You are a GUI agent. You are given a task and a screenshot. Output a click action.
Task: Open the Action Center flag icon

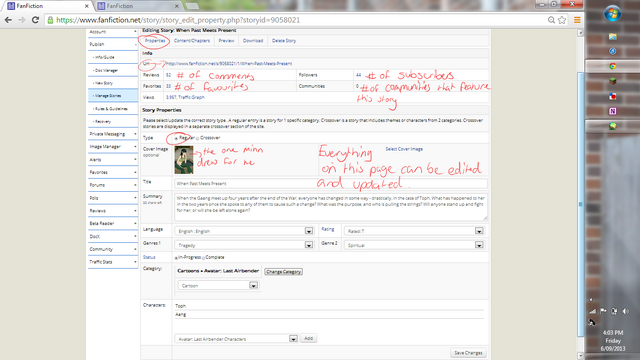coord(603,311)
